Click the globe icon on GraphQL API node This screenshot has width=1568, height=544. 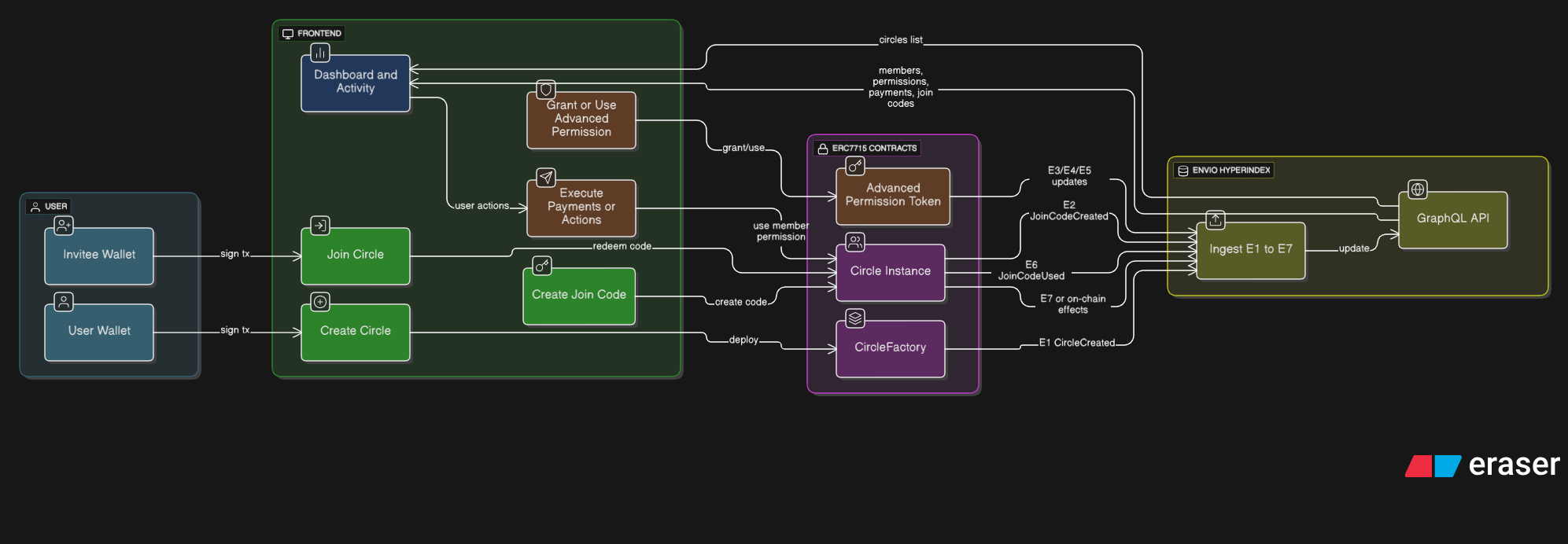pyautogui.click(x=1418, y=189)
